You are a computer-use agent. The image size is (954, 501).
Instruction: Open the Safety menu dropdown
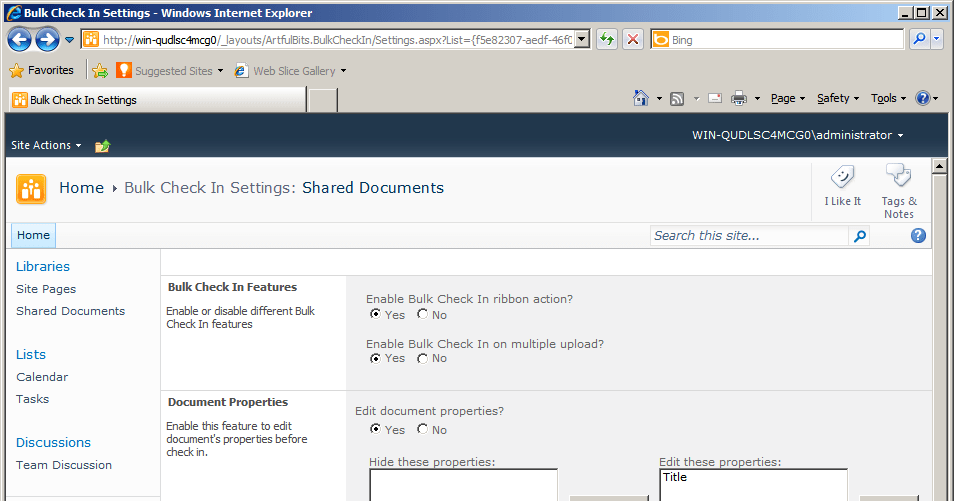[x=838, y=98]
